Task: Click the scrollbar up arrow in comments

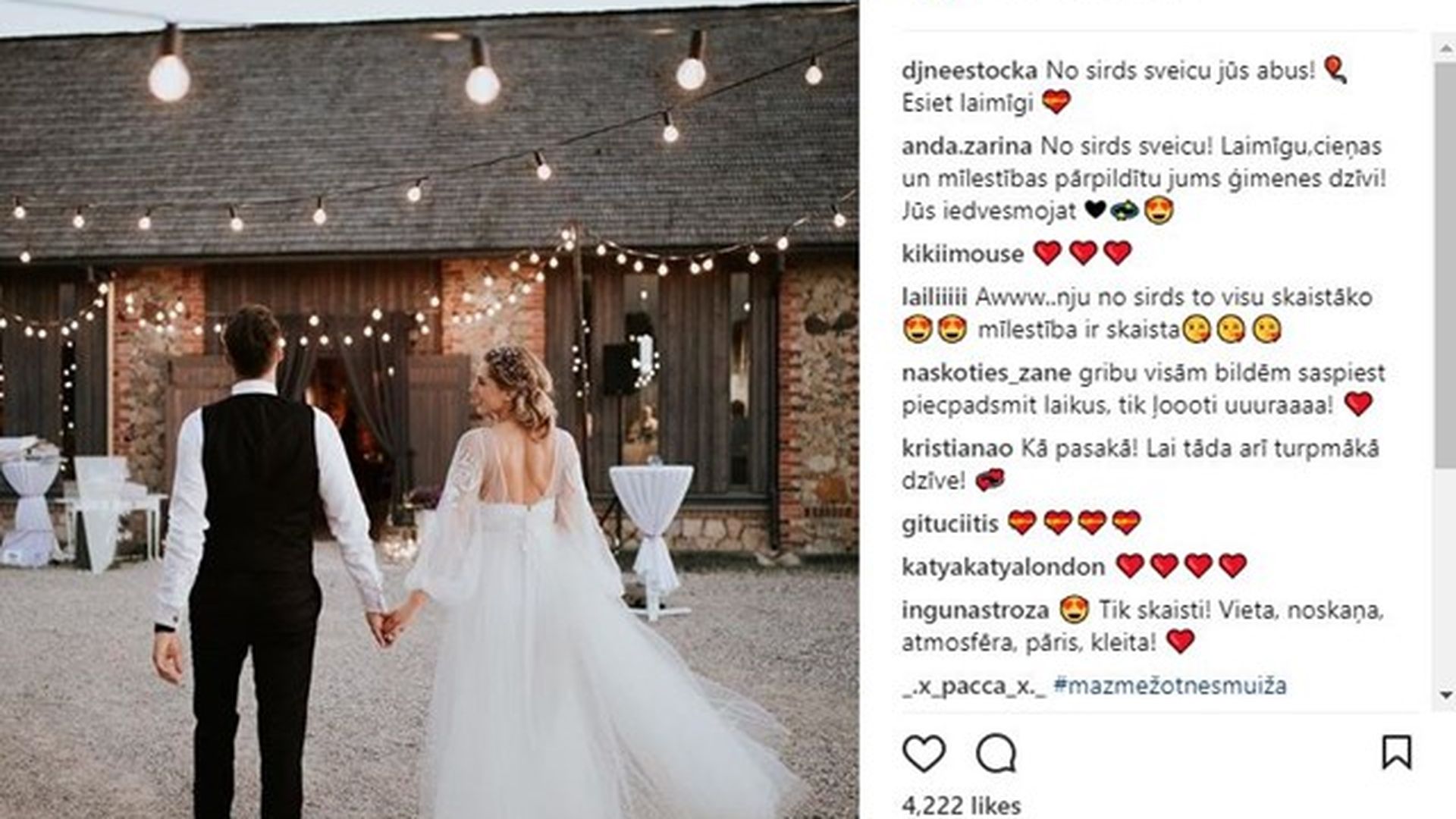Action: pos(1445,48)
